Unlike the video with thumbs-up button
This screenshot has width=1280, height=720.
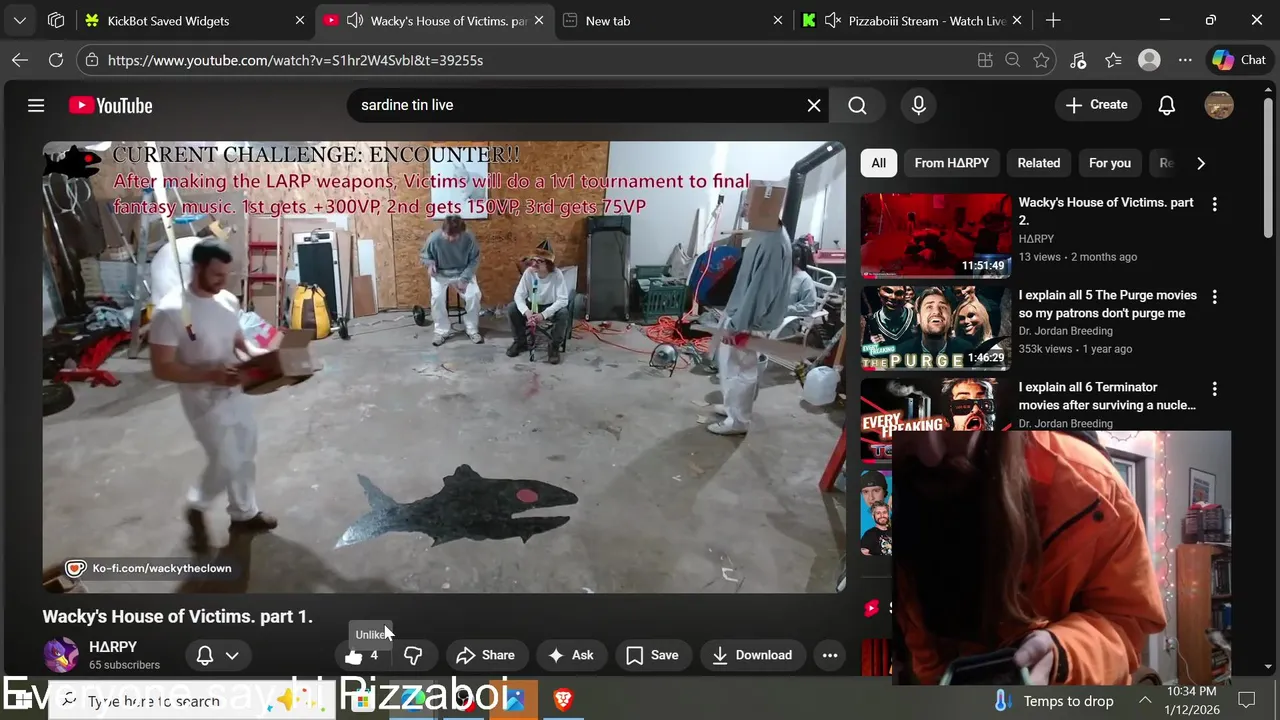(362, 656)
